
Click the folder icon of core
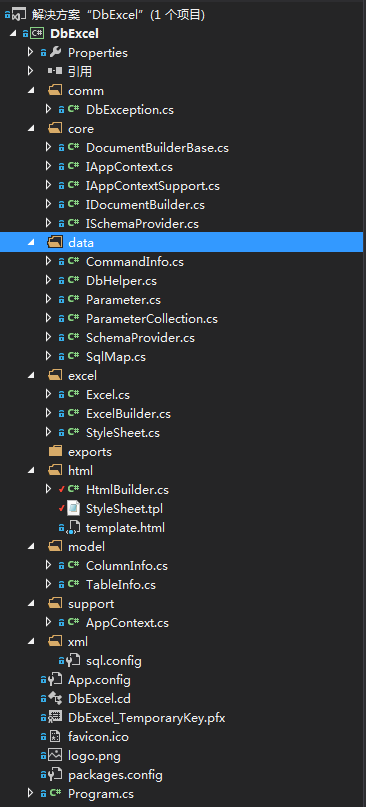(55, 129)
